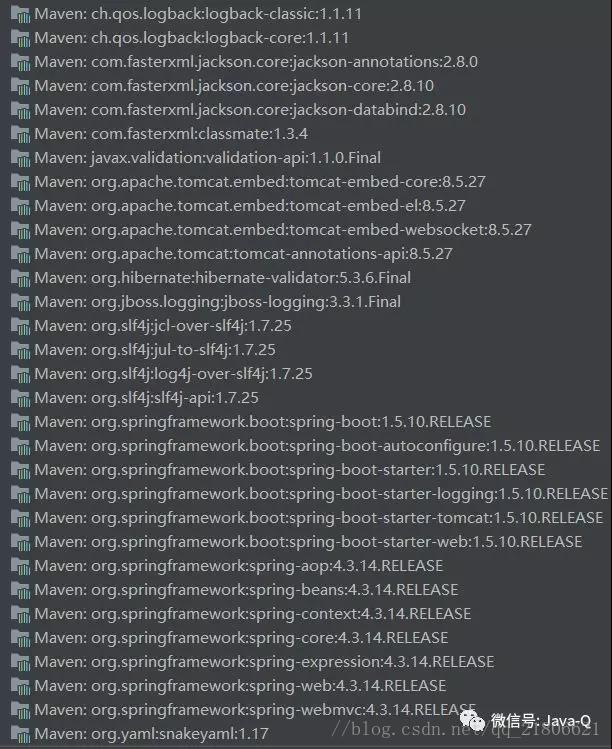Select Maven: ch.qos.logback:logback-core:1.1.11 row

click(180, 38)
